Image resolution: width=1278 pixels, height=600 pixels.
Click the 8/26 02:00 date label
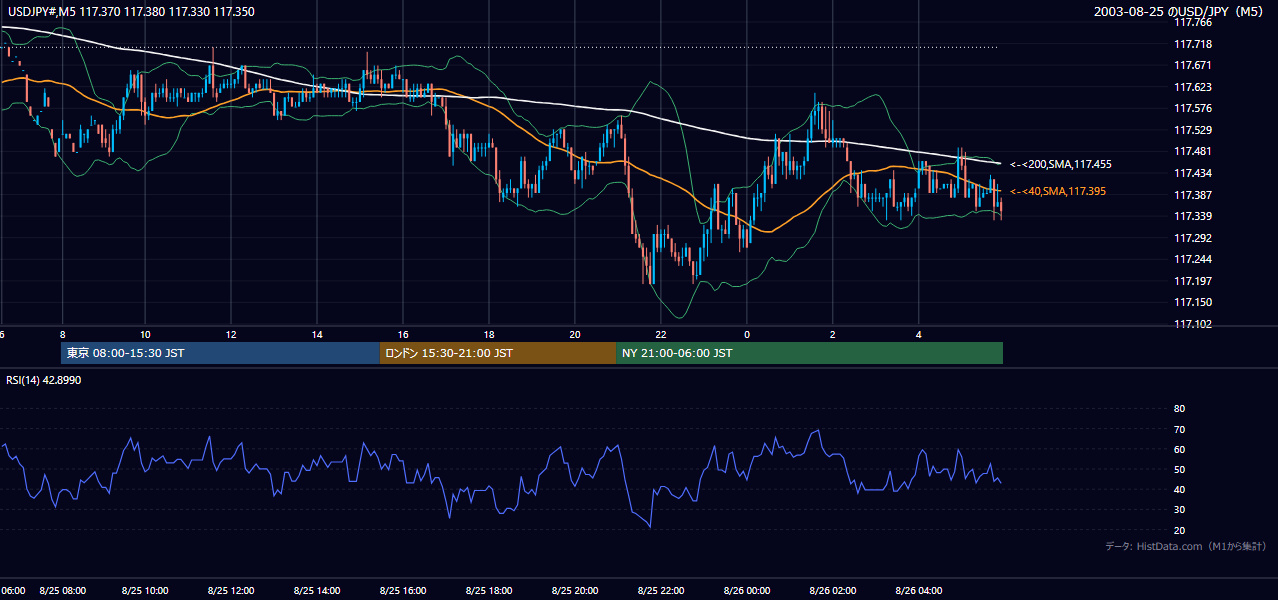(832, 591)
